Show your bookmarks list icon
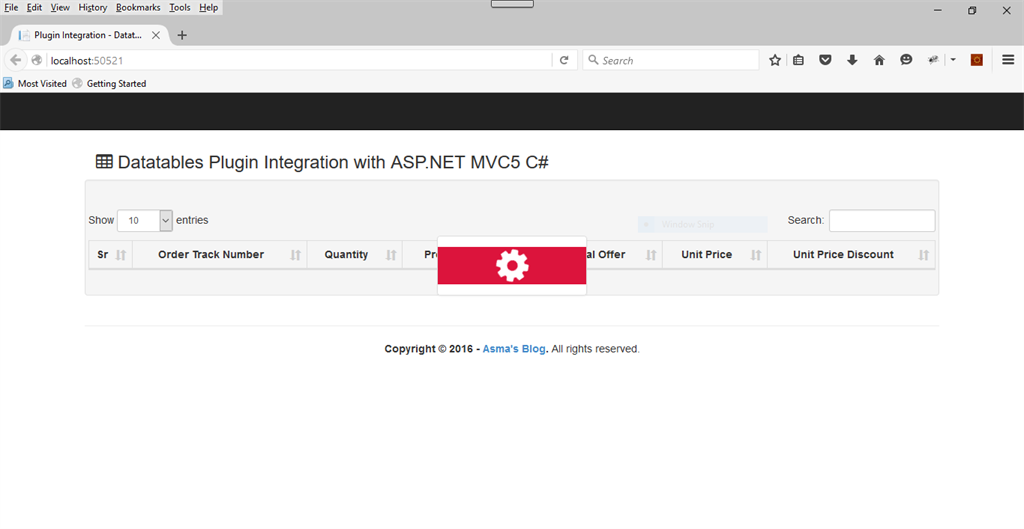The height and width of the screenshot is (529, 1024). click(x=798, y=60)
